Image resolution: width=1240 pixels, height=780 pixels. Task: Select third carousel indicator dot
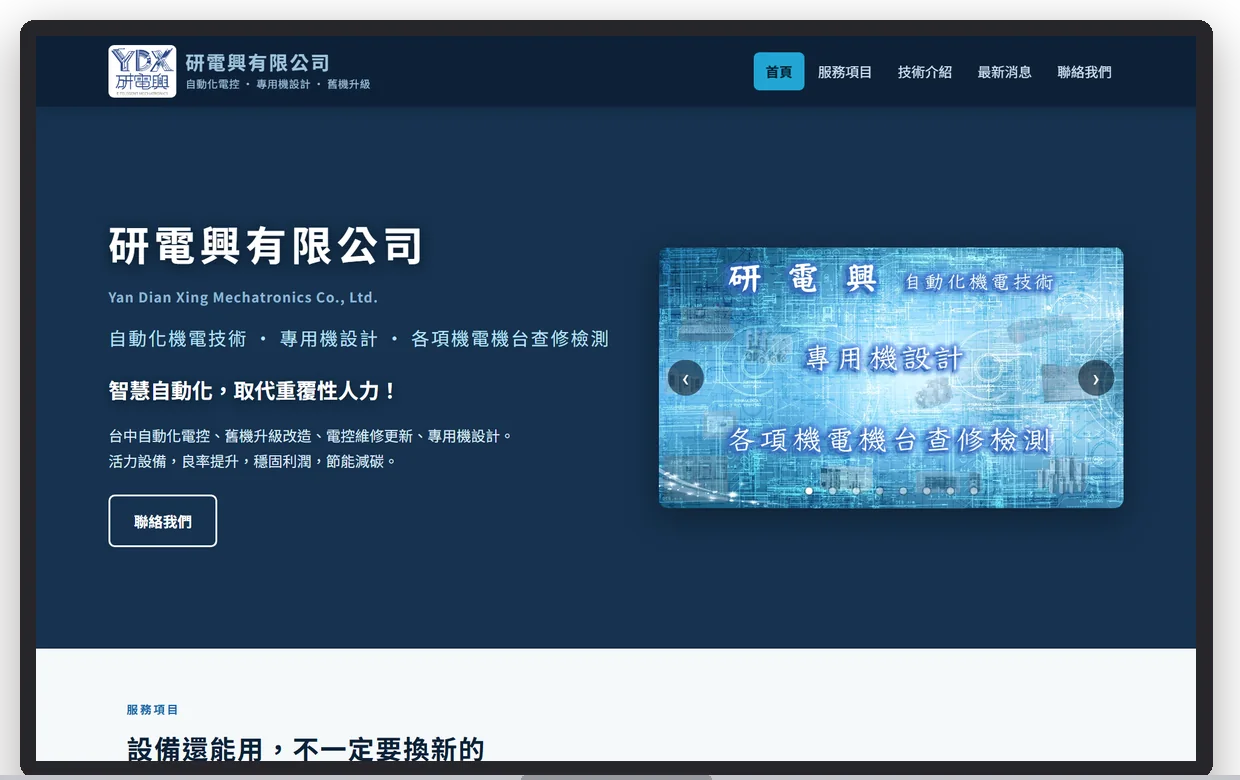(856, 491)
